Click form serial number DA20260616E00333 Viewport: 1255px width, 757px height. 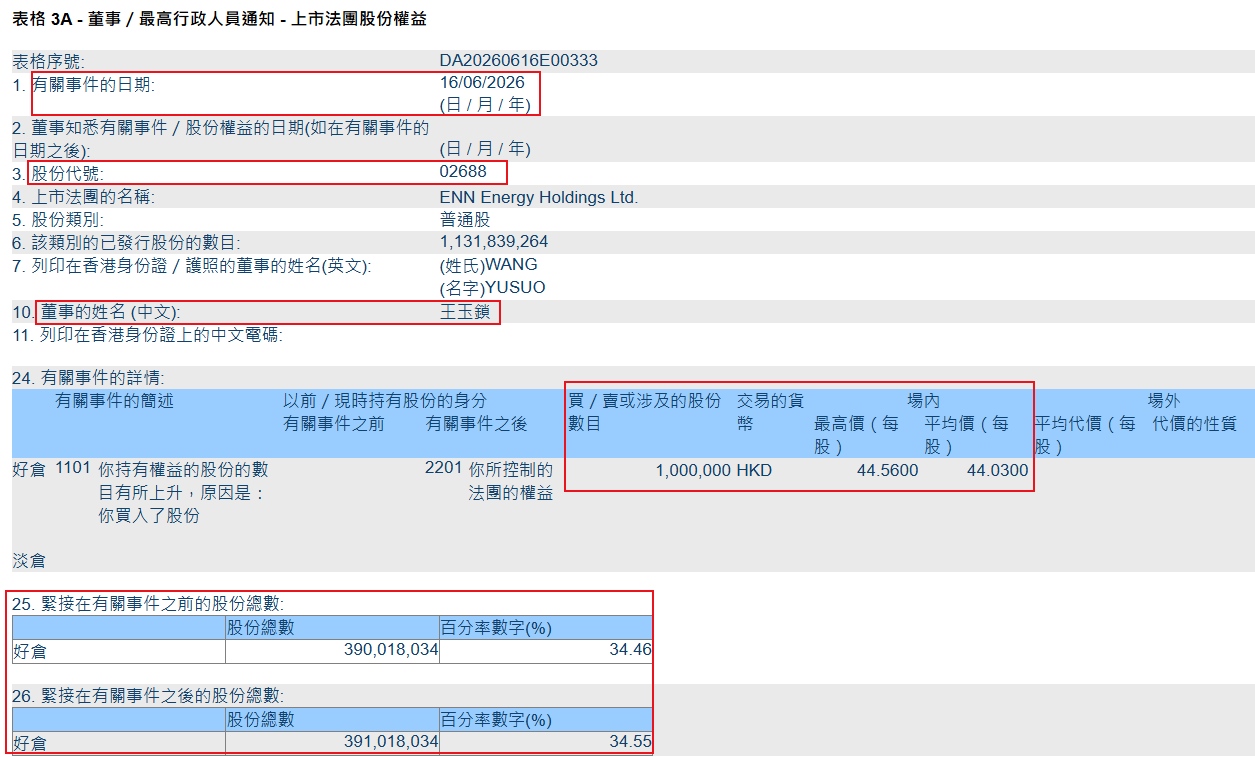pyautogui.click(x=518, y=60)
